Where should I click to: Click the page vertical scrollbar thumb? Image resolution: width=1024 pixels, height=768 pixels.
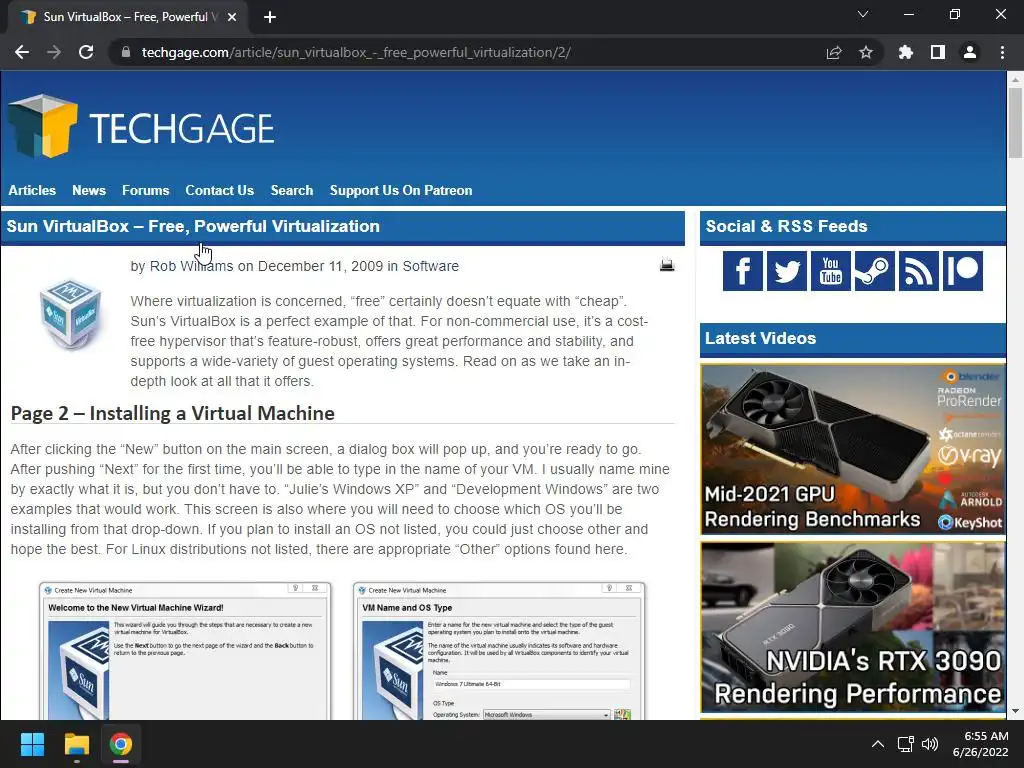[x=1015, y=122]
